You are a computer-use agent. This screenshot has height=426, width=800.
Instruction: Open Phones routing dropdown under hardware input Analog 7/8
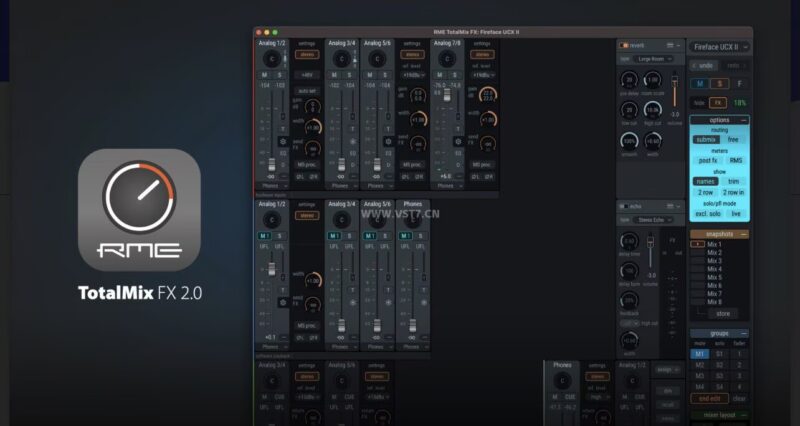click(x=449, y=186)
